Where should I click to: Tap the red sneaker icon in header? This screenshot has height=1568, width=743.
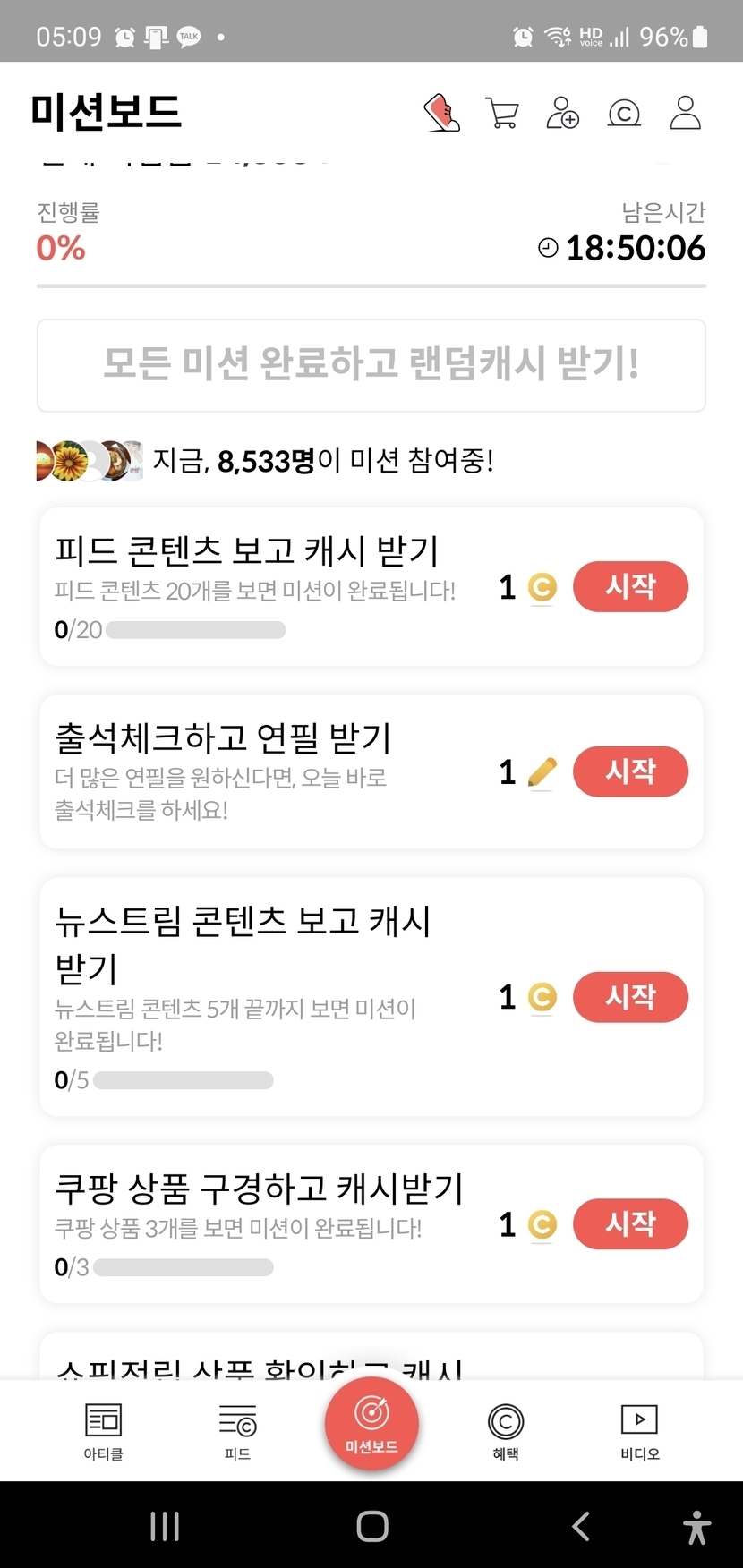point(441,114)
